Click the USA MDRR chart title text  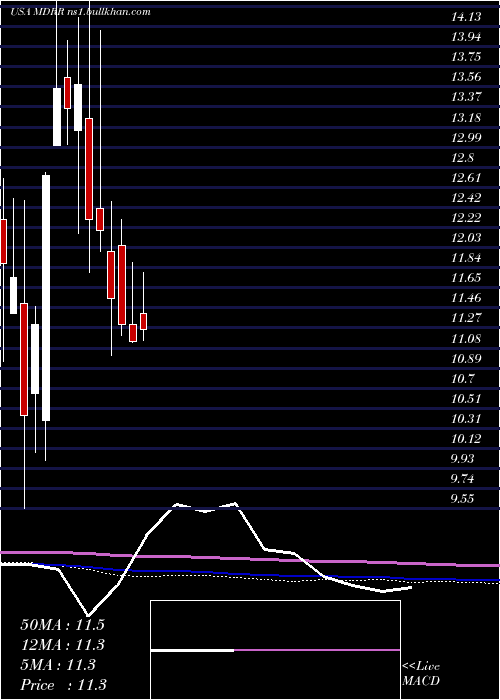(x=79, y=12)
